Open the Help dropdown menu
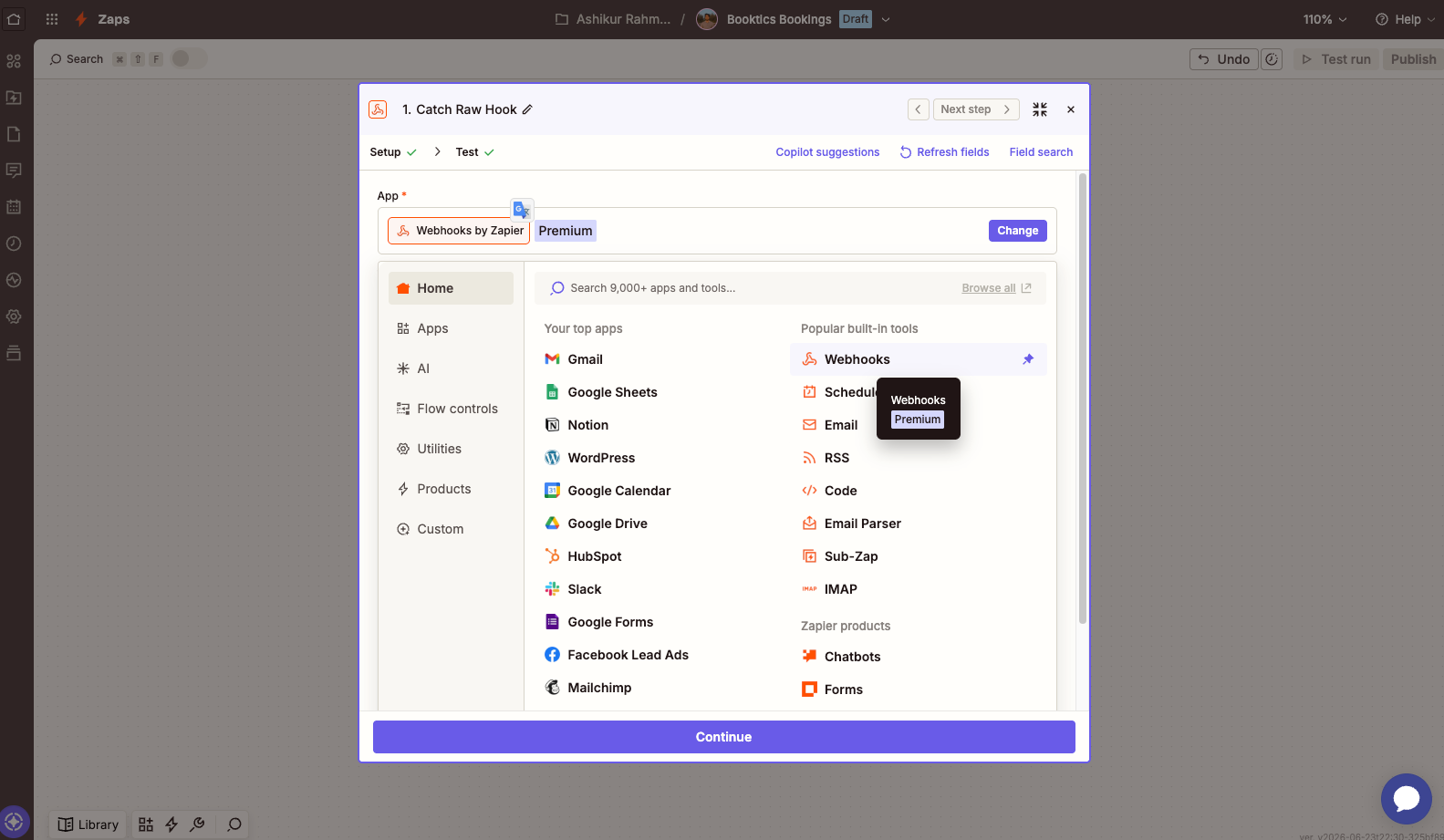This screenshot has width=1444, height=840. (x=1405, y=19)
